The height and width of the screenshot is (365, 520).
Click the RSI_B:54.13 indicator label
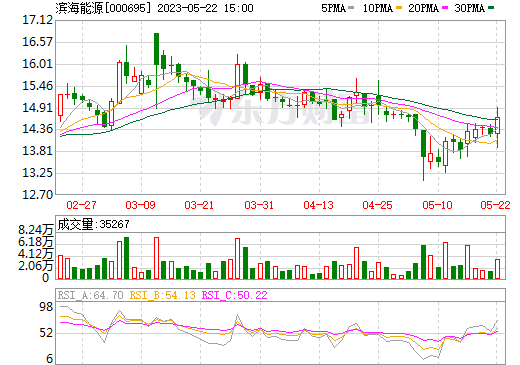point(162,295)
